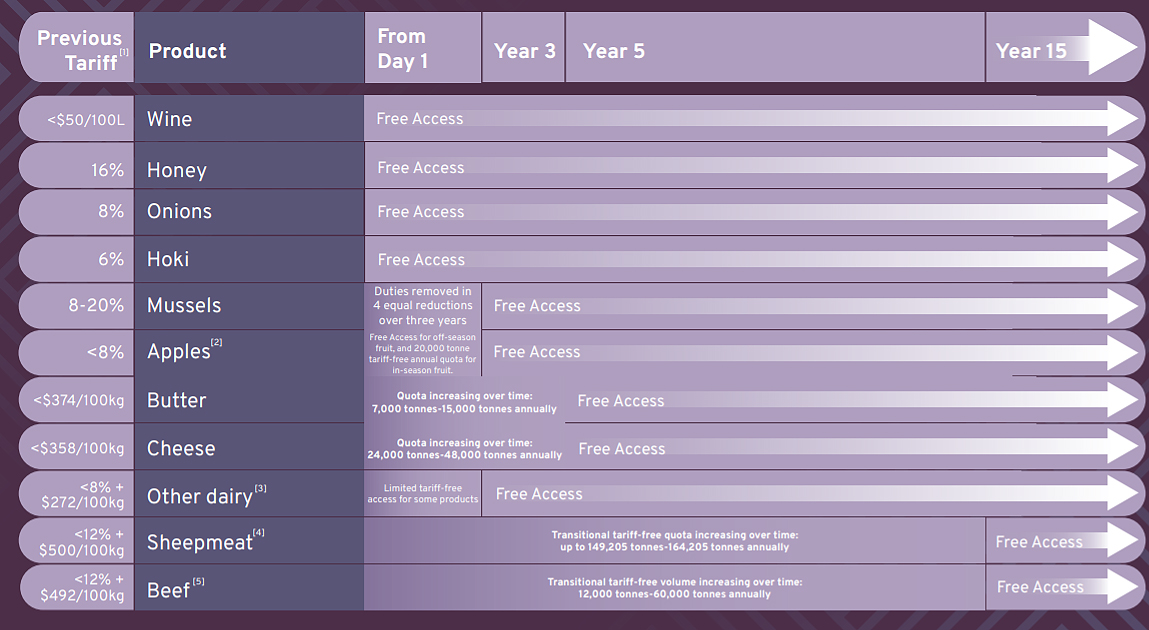Click the Product column header
This screenshot has height=630, width=1149.
pos(188,51)
